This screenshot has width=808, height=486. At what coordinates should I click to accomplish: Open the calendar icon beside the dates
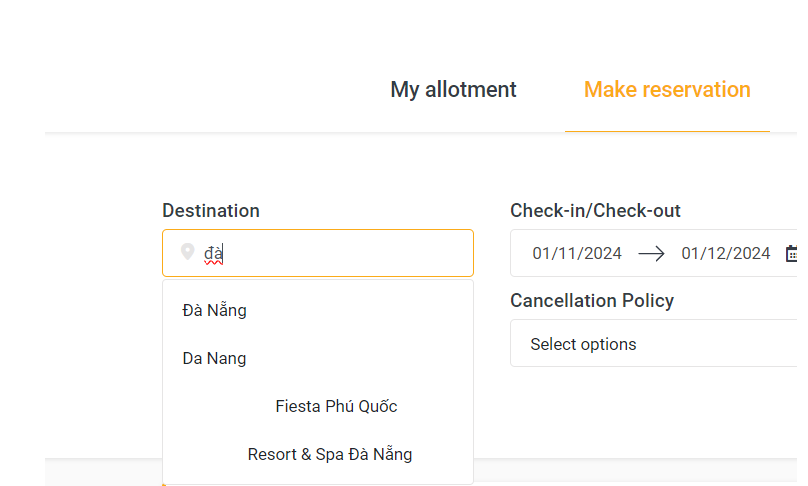pos(792,253)
